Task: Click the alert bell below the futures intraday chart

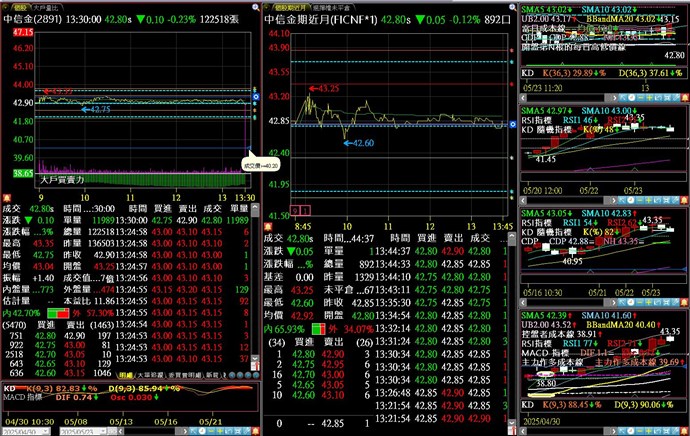Action: coord(268,227)
